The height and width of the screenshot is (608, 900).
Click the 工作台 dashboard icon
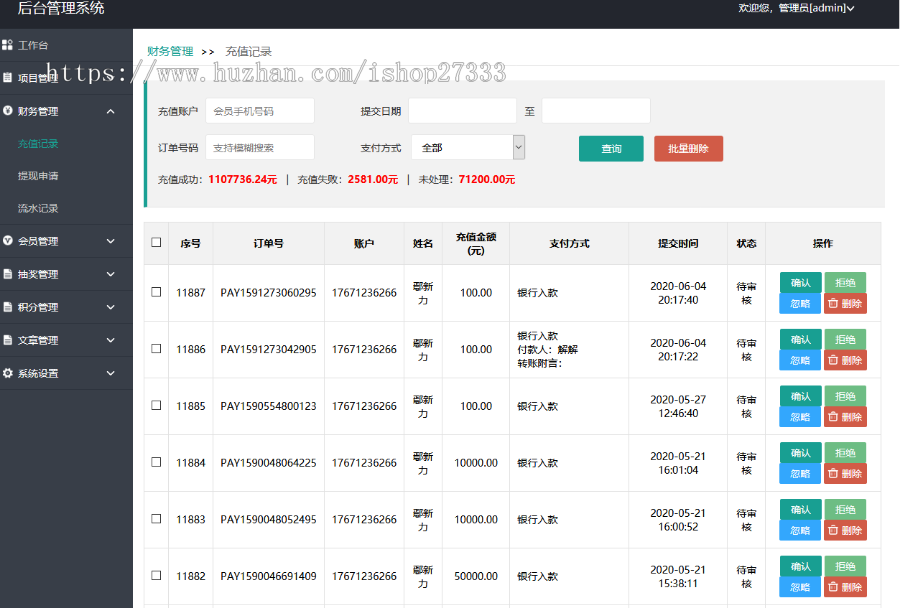(7, 45)
